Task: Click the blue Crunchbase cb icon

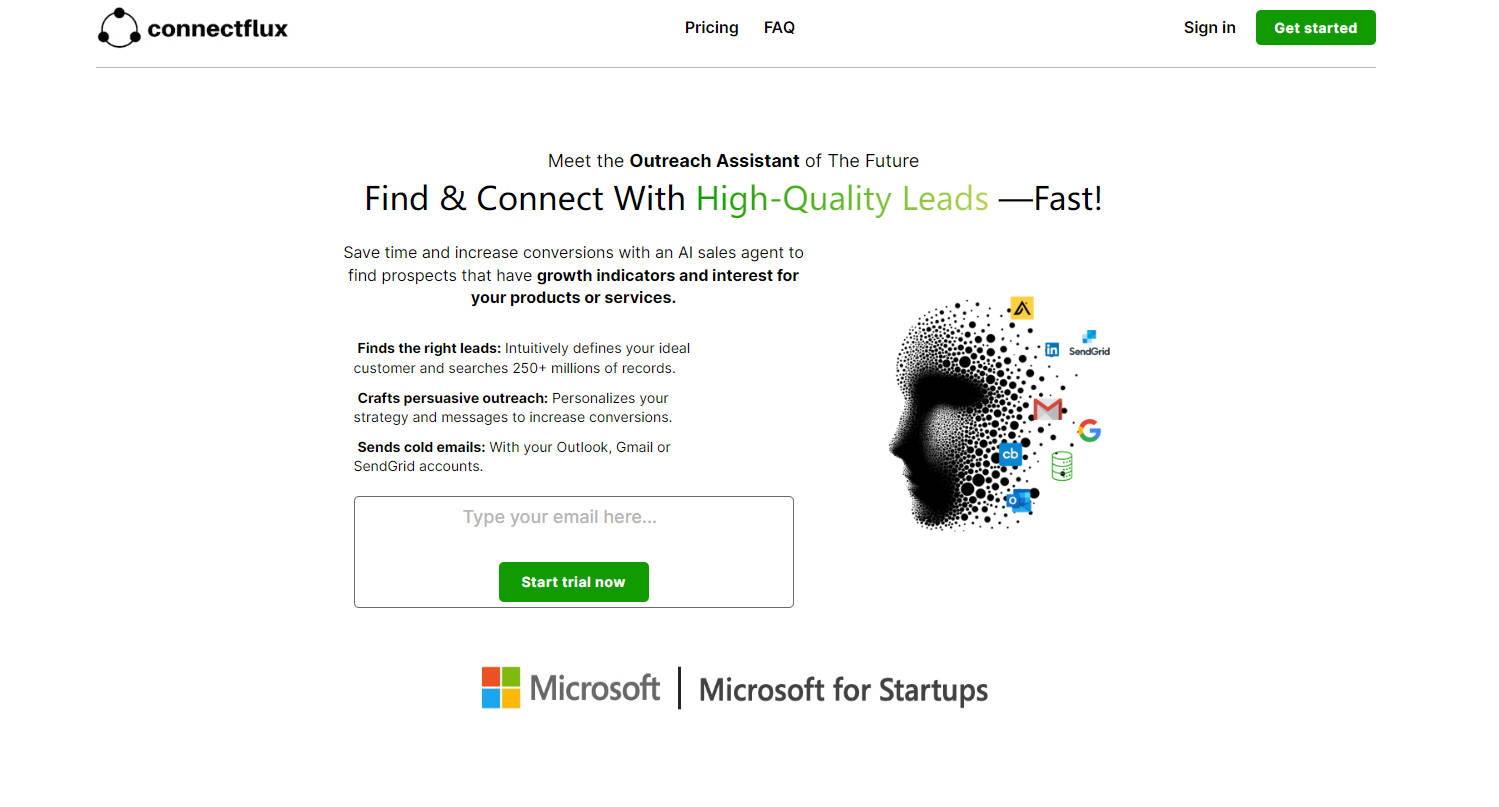Action: pyautogui.click(x=1010, y=454)
